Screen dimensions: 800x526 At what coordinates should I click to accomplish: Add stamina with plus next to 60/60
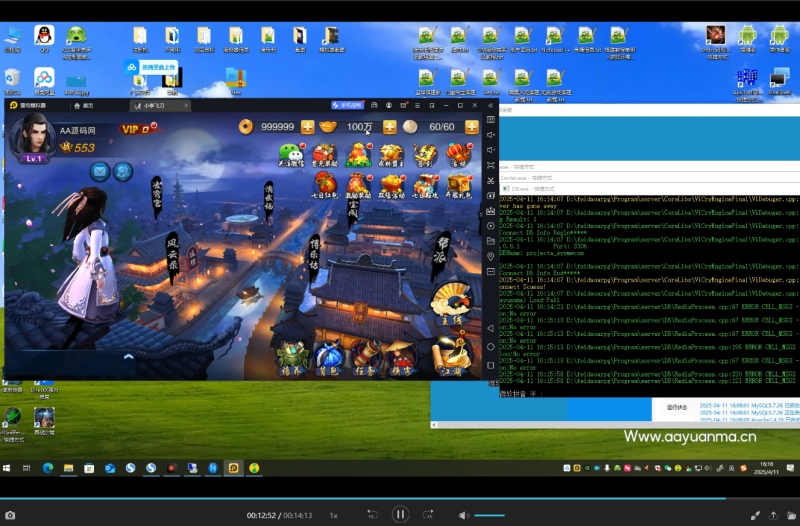(x=472, y=127)
